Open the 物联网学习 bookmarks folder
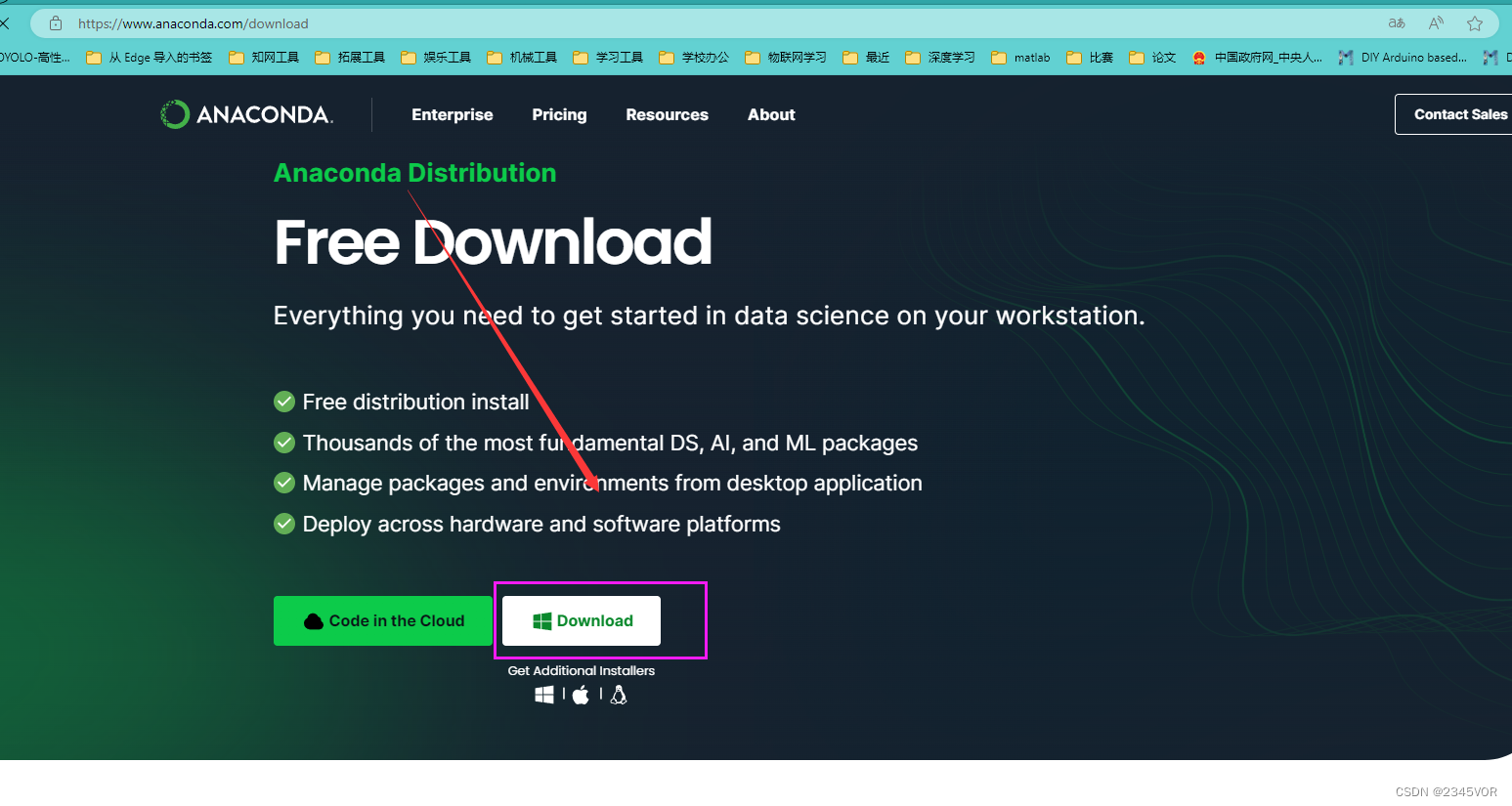Viewport: 1512px width, 806px height. [x=786, y=58]
